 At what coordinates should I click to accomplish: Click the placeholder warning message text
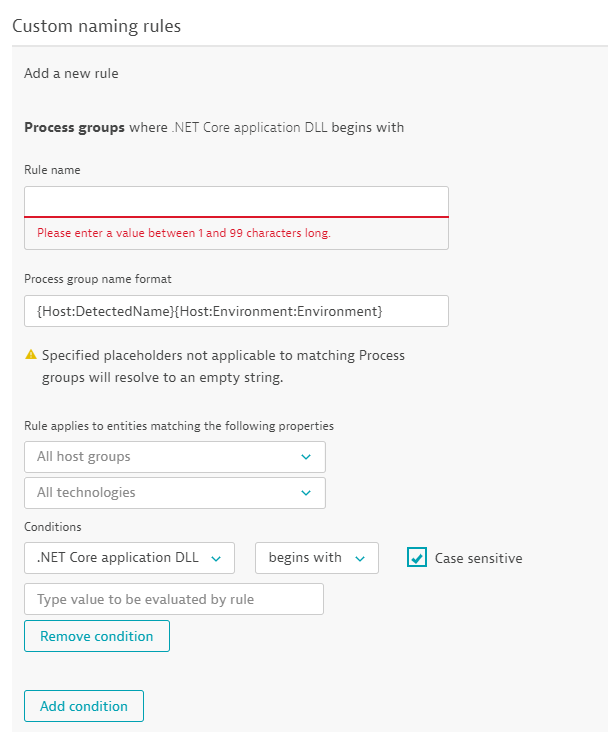[223, 367]
